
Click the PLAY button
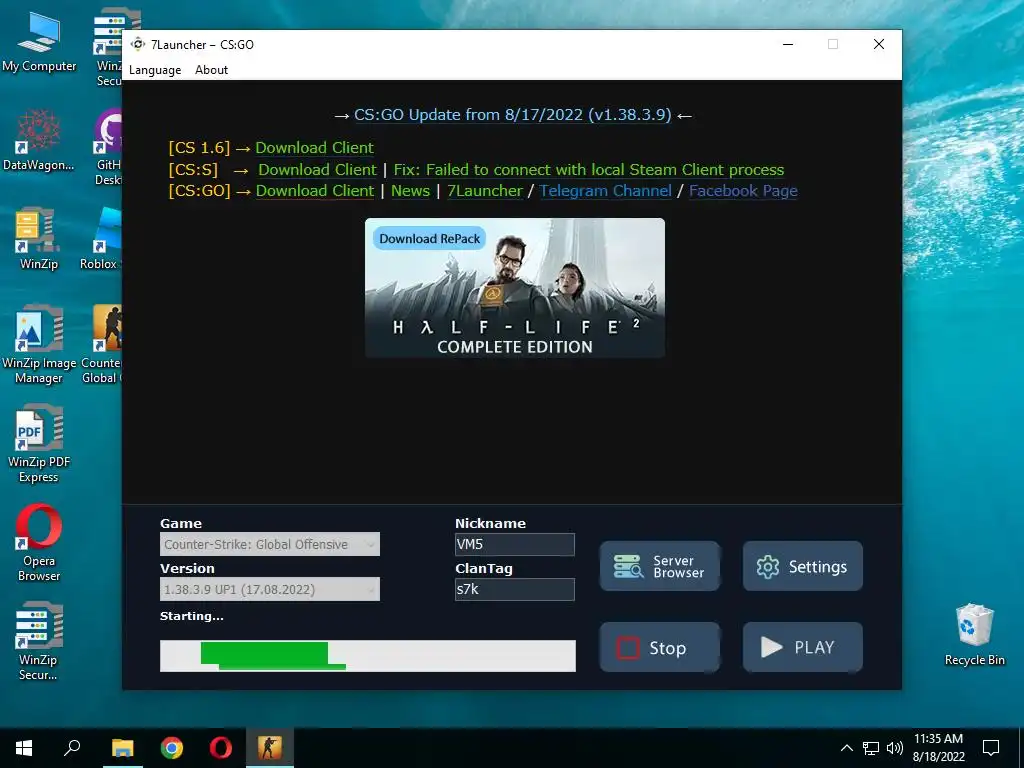803,648
